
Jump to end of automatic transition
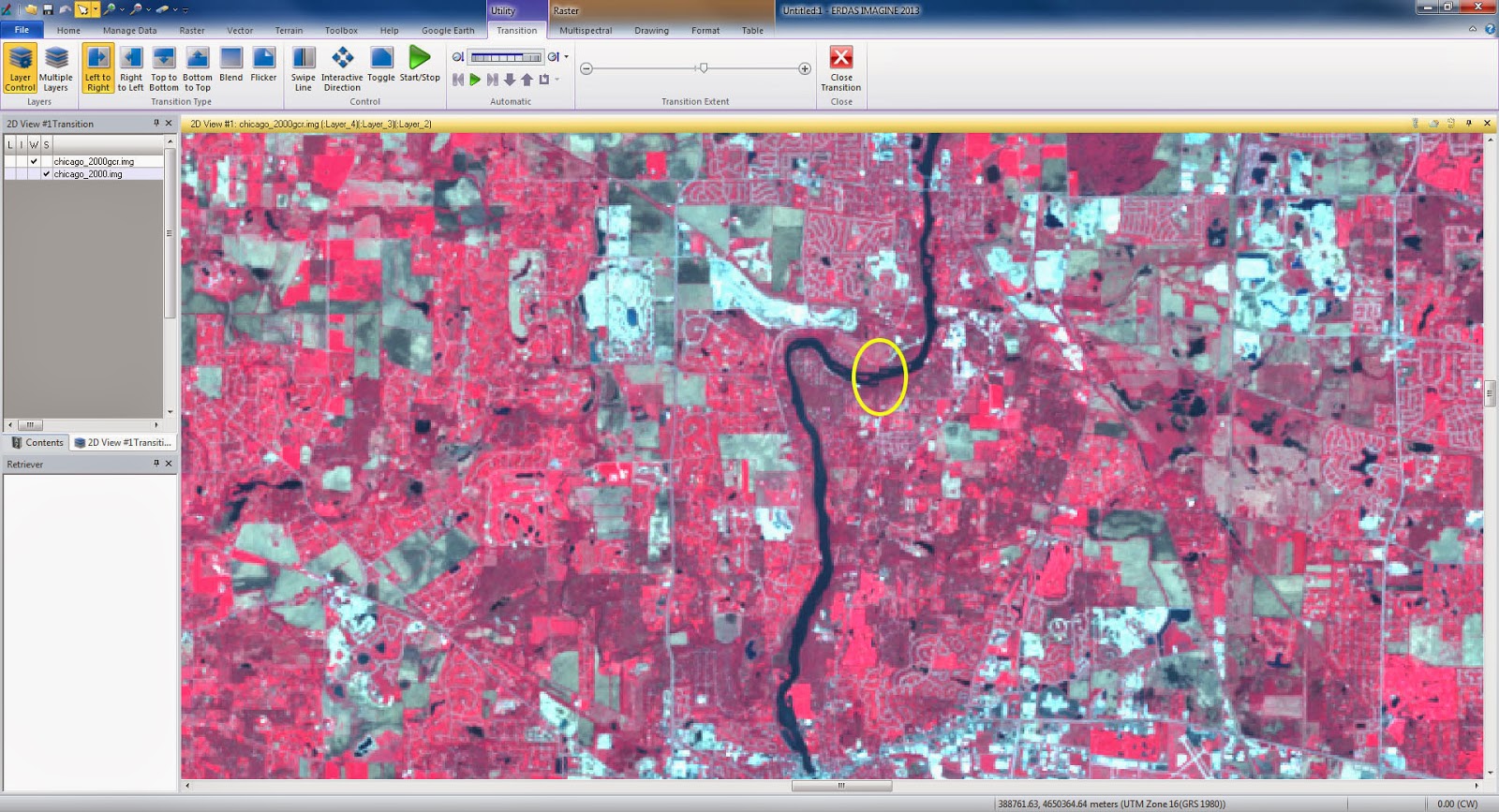pos(493,80)
